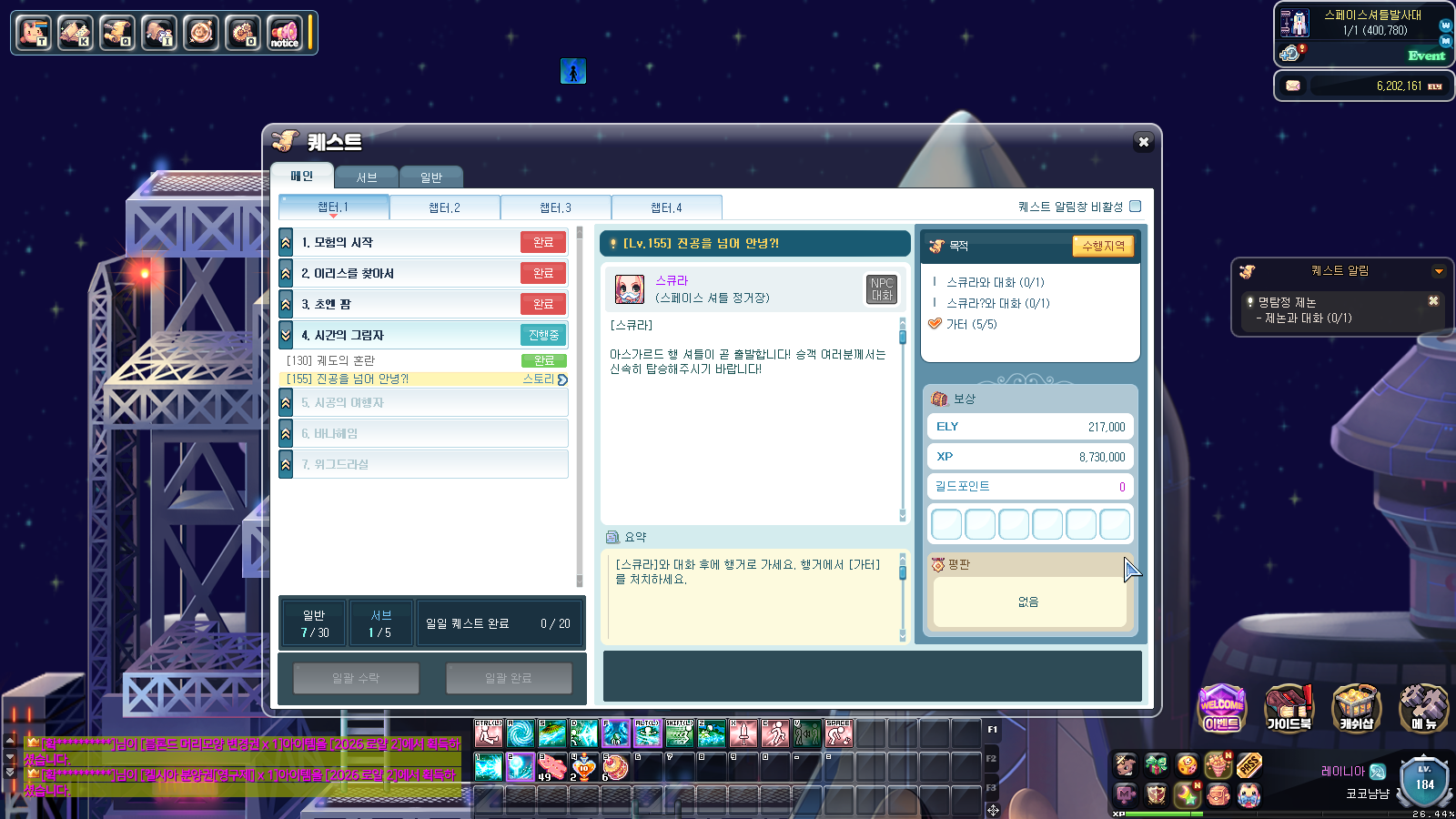Open the 캐쉬샵 cash shop icon
1456x819 pixels.
1356,708
